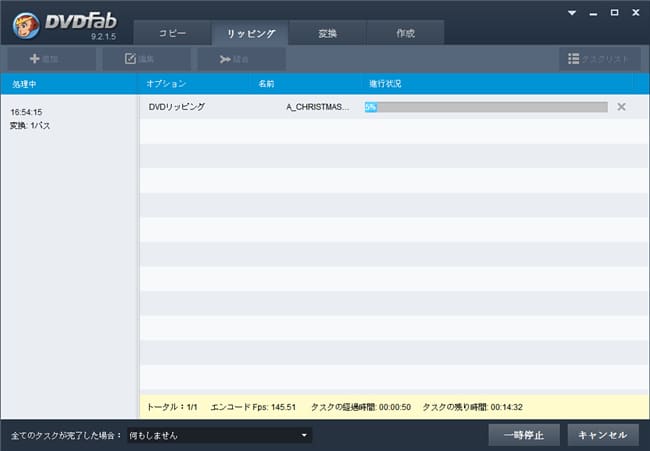This screenshot has height=451, width=650.
Task: Expand the 何もしません completion action dropdown
Action: [x=218, y=436]
